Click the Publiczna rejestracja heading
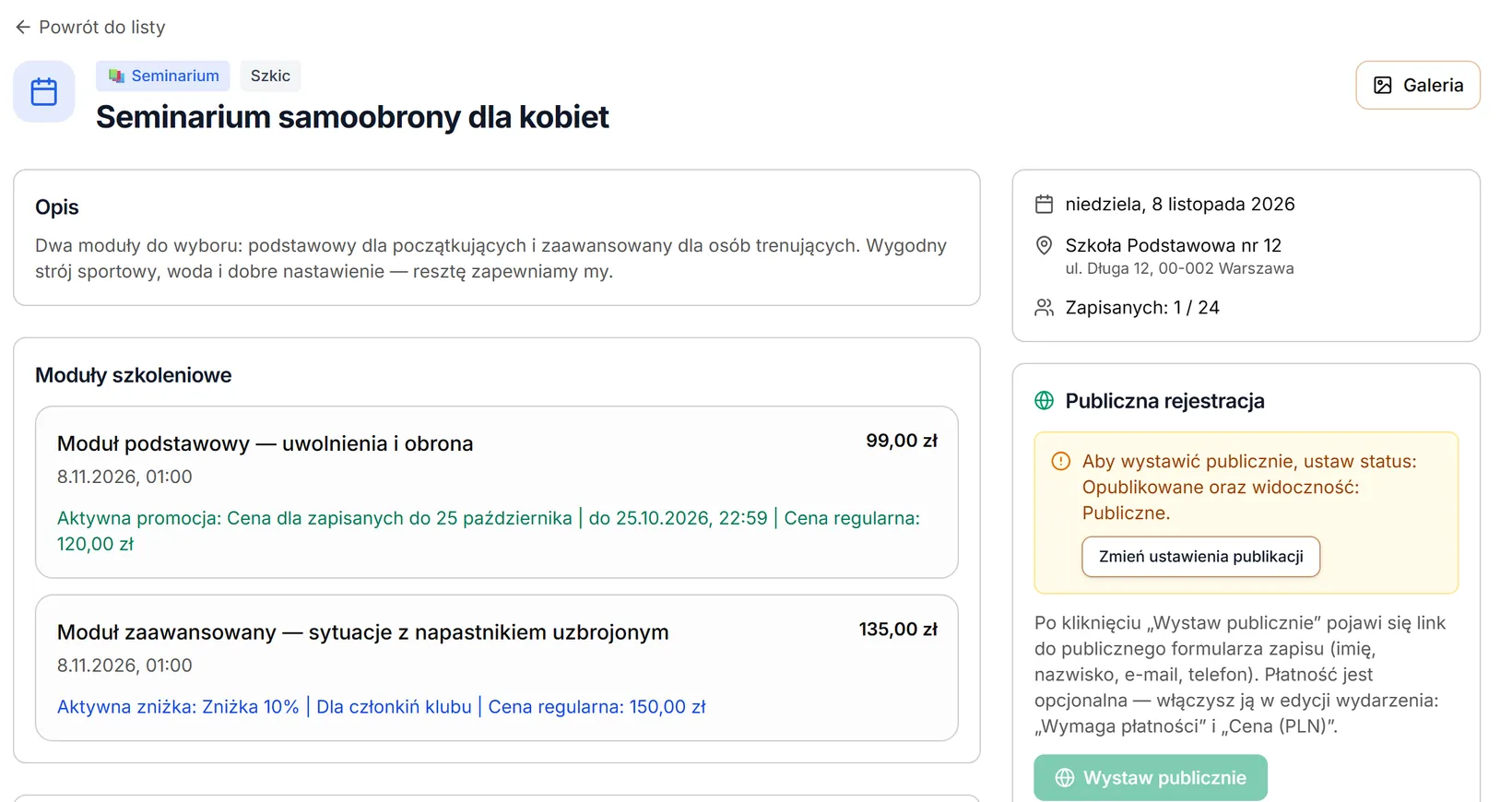Screen dimensions: 1512x802 1165,401
